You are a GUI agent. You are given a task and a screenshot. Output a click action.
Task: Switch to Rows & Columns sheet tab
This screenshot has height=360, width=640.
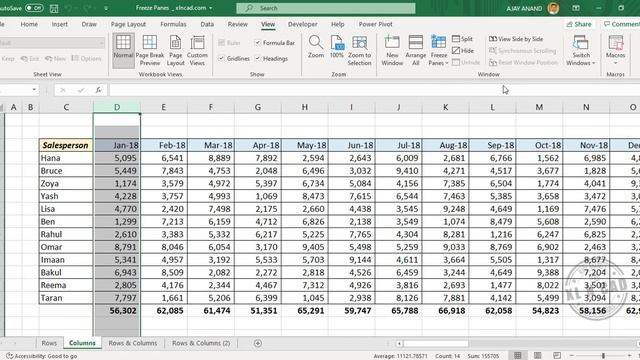(133, 343)
